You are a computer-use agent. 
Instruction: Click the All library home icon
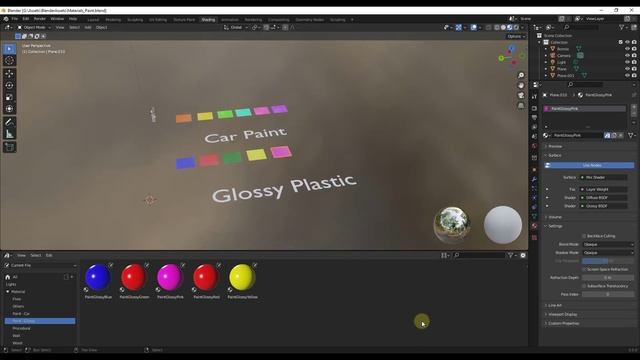pos(7,277)
